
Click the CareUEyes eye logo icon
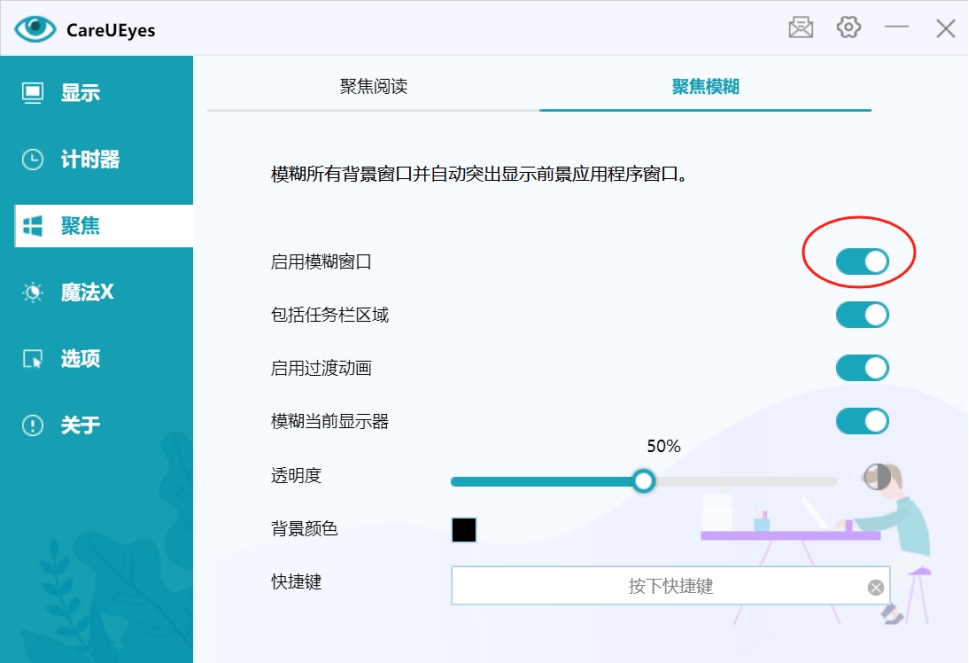pyautogui.click(x=36, y=29)
